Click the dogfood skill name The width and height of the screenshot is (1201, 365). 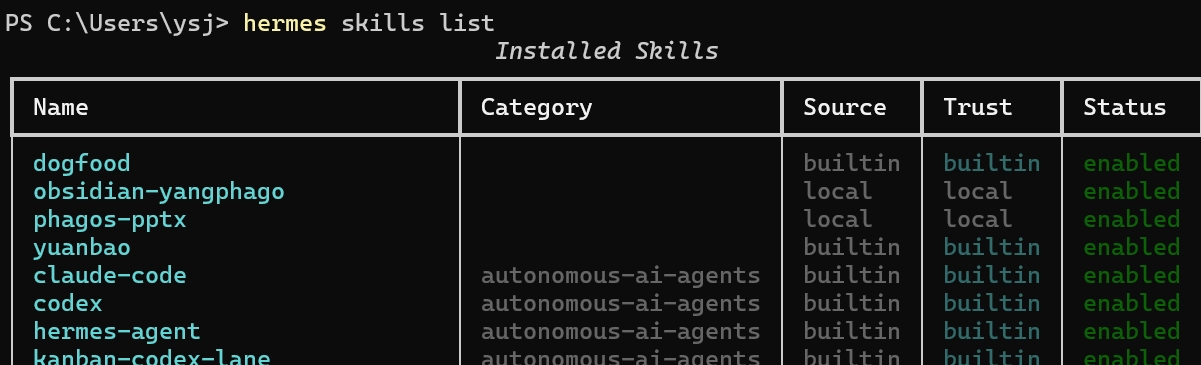pos(82,163)
